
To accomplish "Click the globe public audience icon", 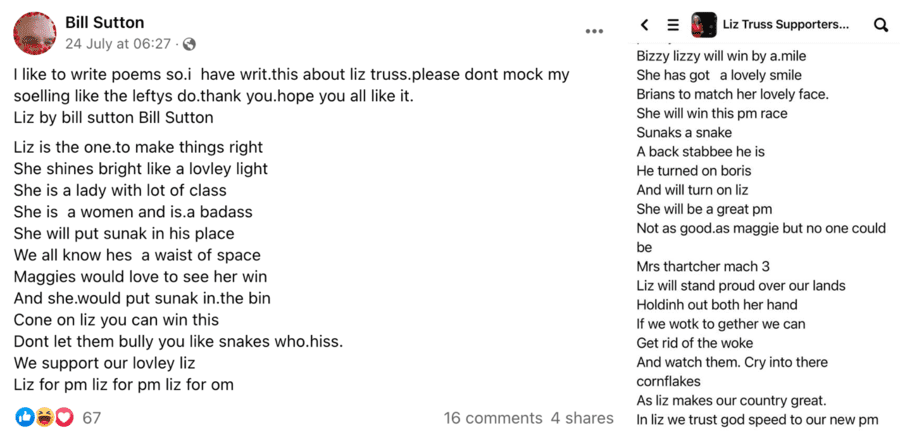I will click(x=190, y=45).
